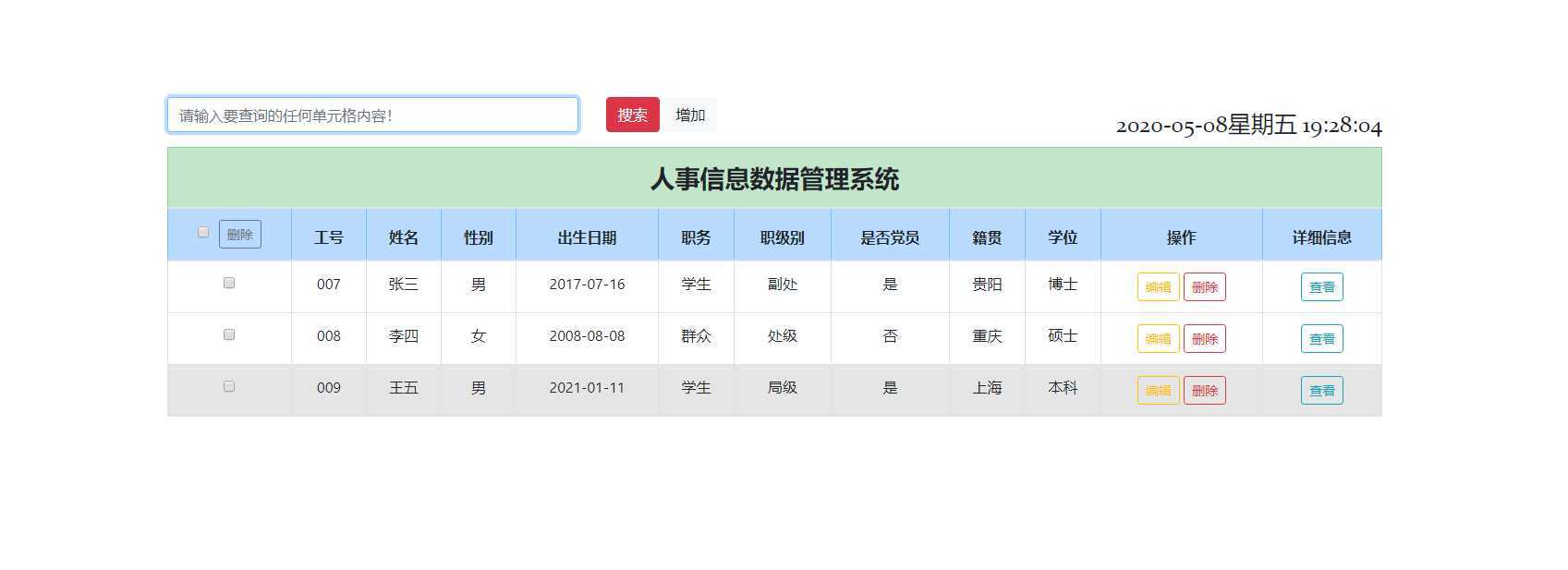Click the name 张三
The image size is (1568, 570).
click(x=404, y=285)
